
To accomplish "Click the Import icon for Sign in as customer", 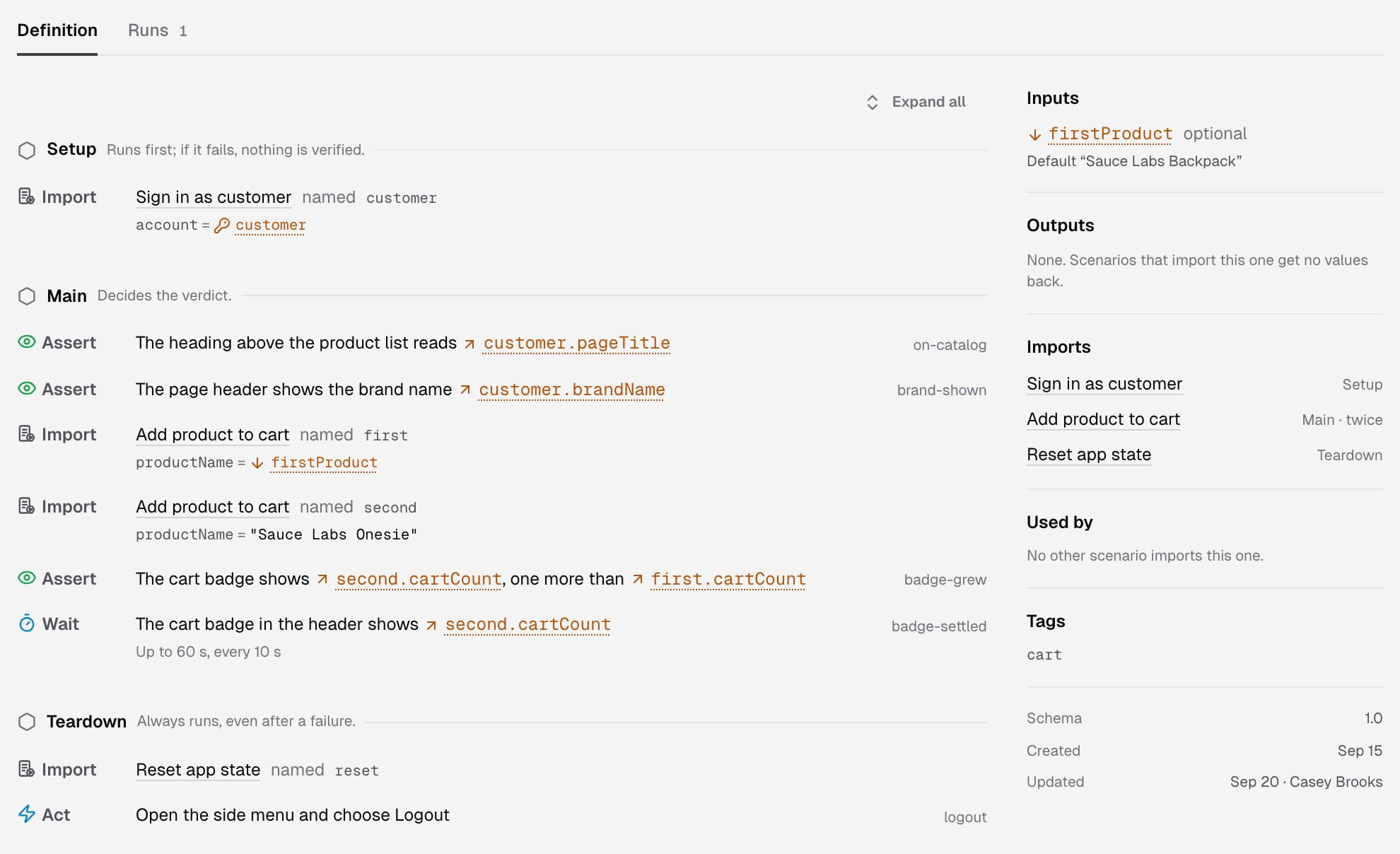I will coord(26,197).
